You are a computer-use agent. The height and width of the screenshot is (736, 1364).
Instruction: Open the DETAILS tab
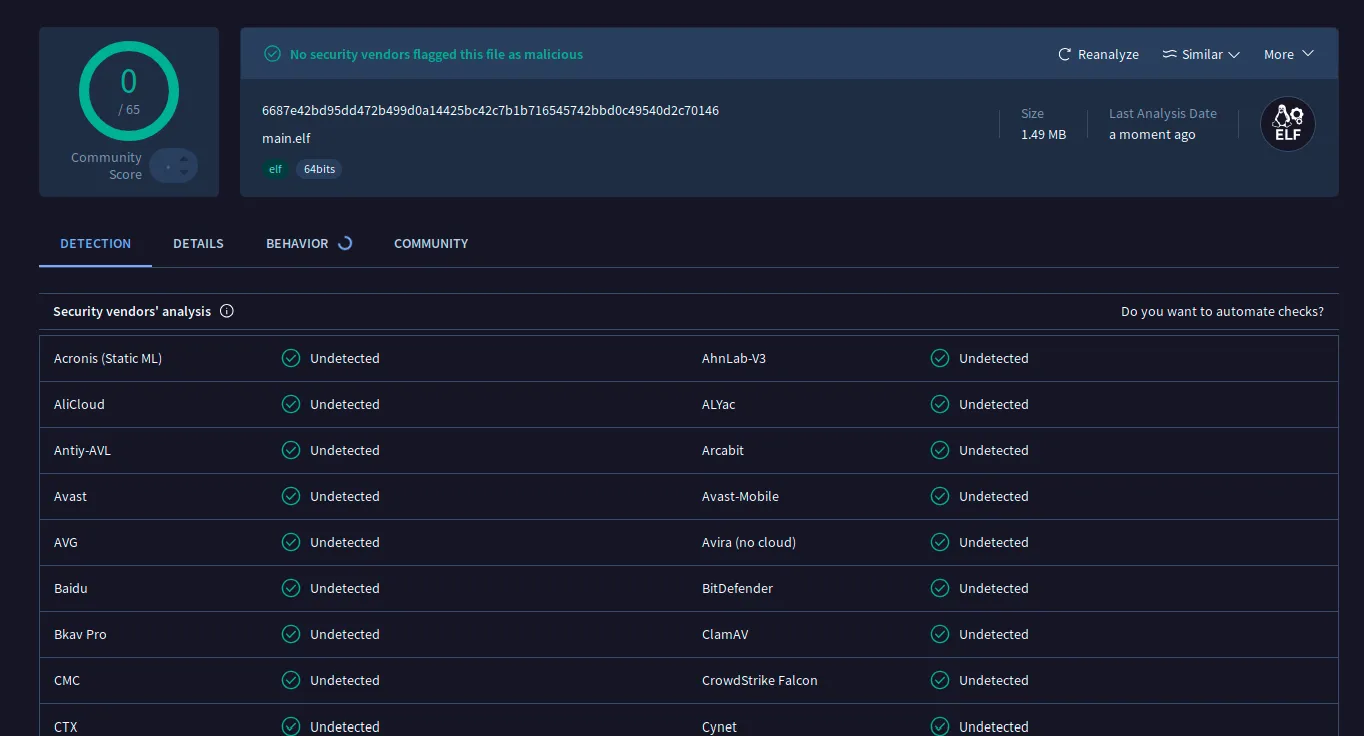coord(198,243)
